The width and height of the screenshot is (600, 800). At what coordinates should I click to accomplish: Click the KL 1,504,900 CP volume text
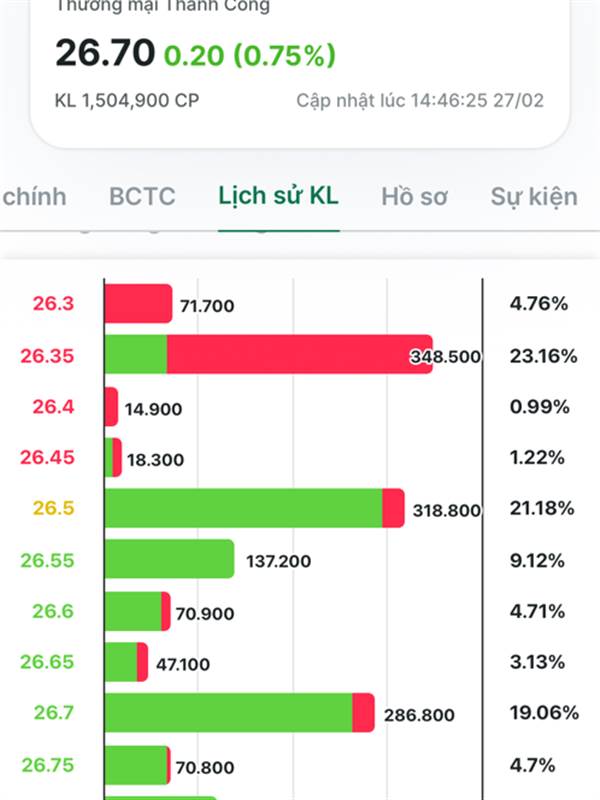[x=126, y=101]
